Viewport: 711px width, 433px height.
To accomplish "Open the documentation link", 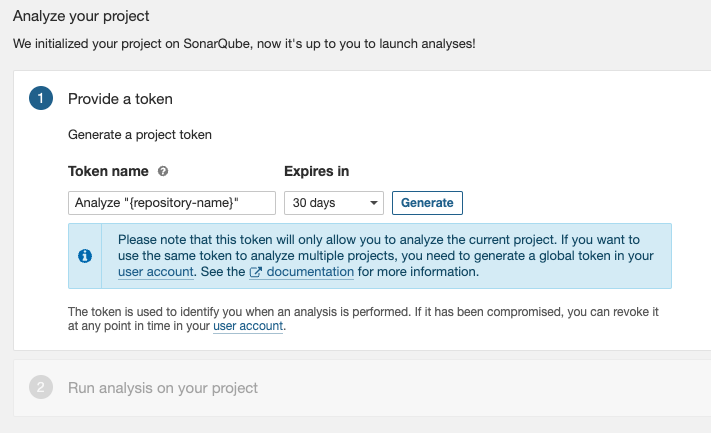I will [x=310, y=272].
